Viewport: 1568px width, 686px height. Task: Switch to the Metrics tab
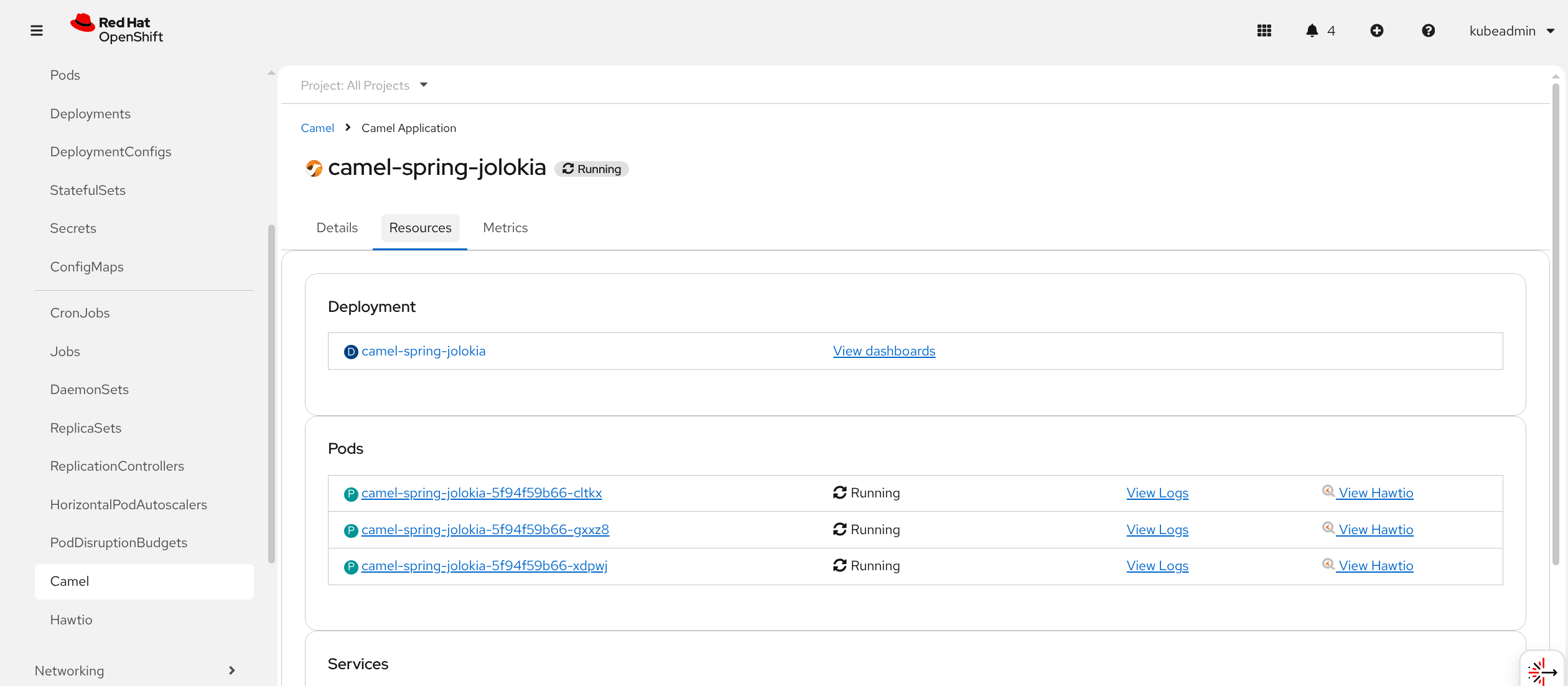point(505,228)
